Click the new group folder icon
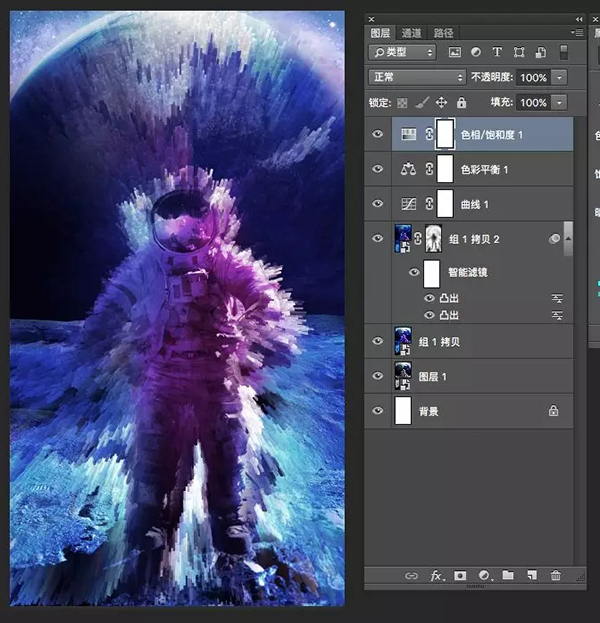This screenshot has width=600, height=623. pos(508,576)
